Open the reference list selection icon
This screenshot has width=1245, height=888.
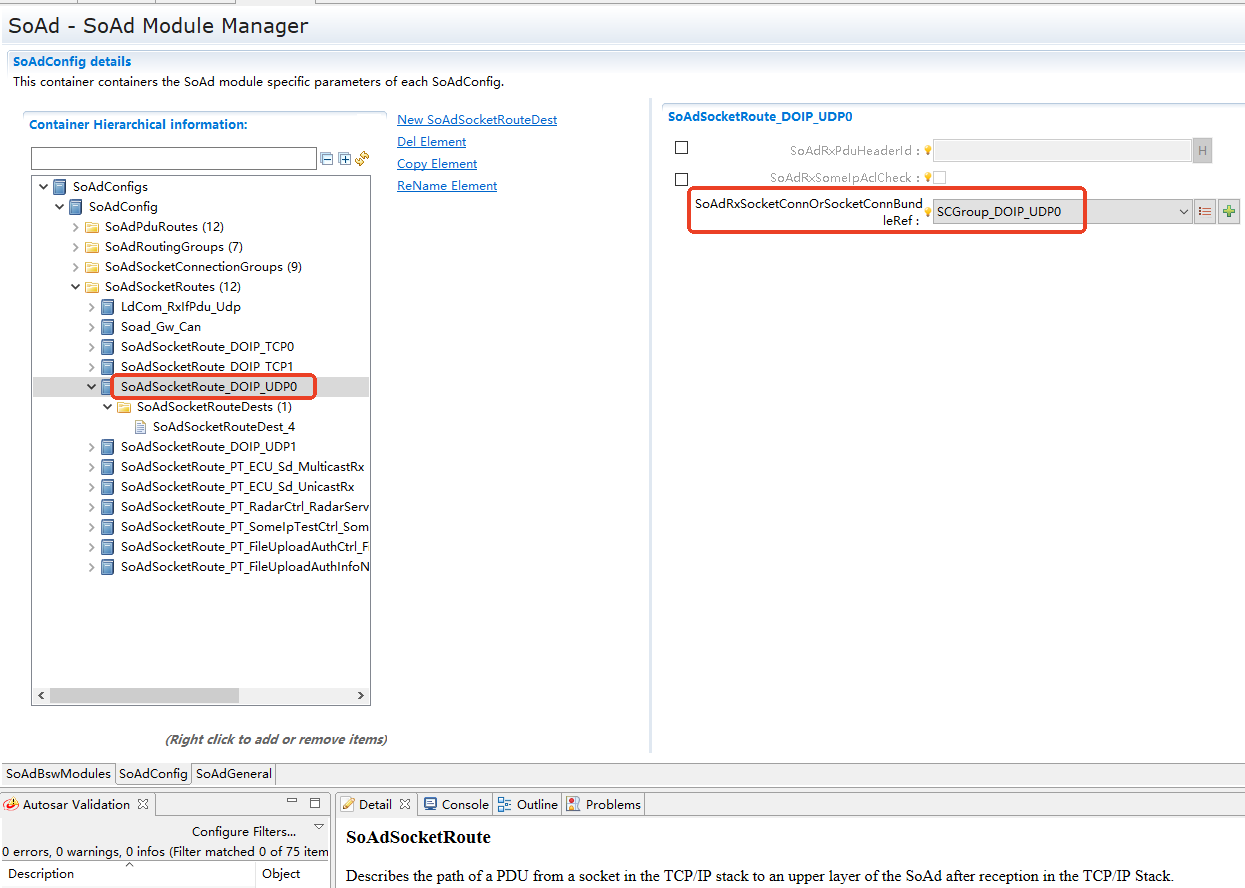[x=1205, y=212]
